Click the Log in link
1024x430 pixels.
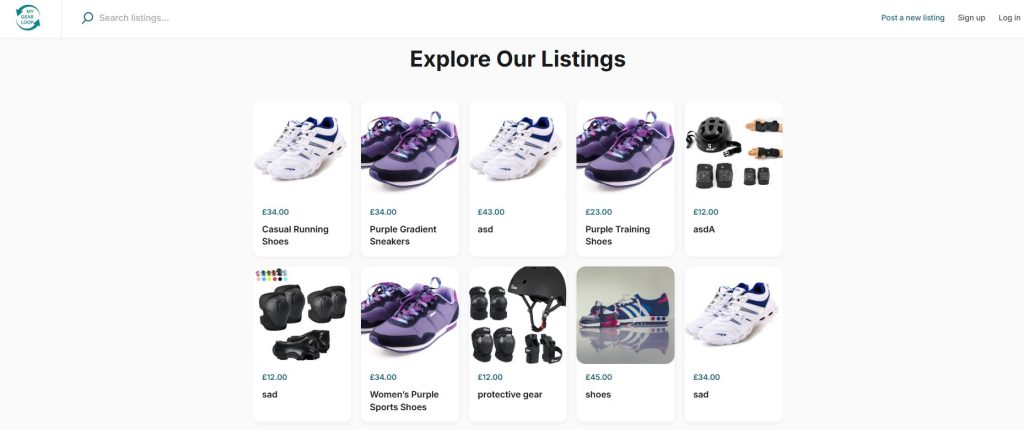pos(1009,18)
